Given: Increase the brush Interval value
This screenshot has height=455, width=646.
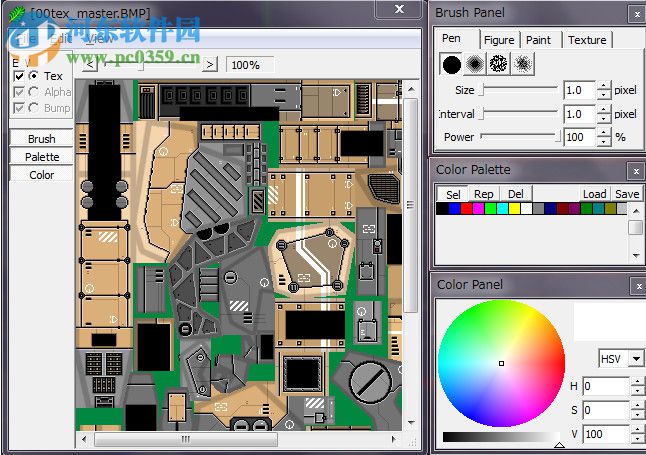Looking at the screenshot, I should click(x=604, y=110).
